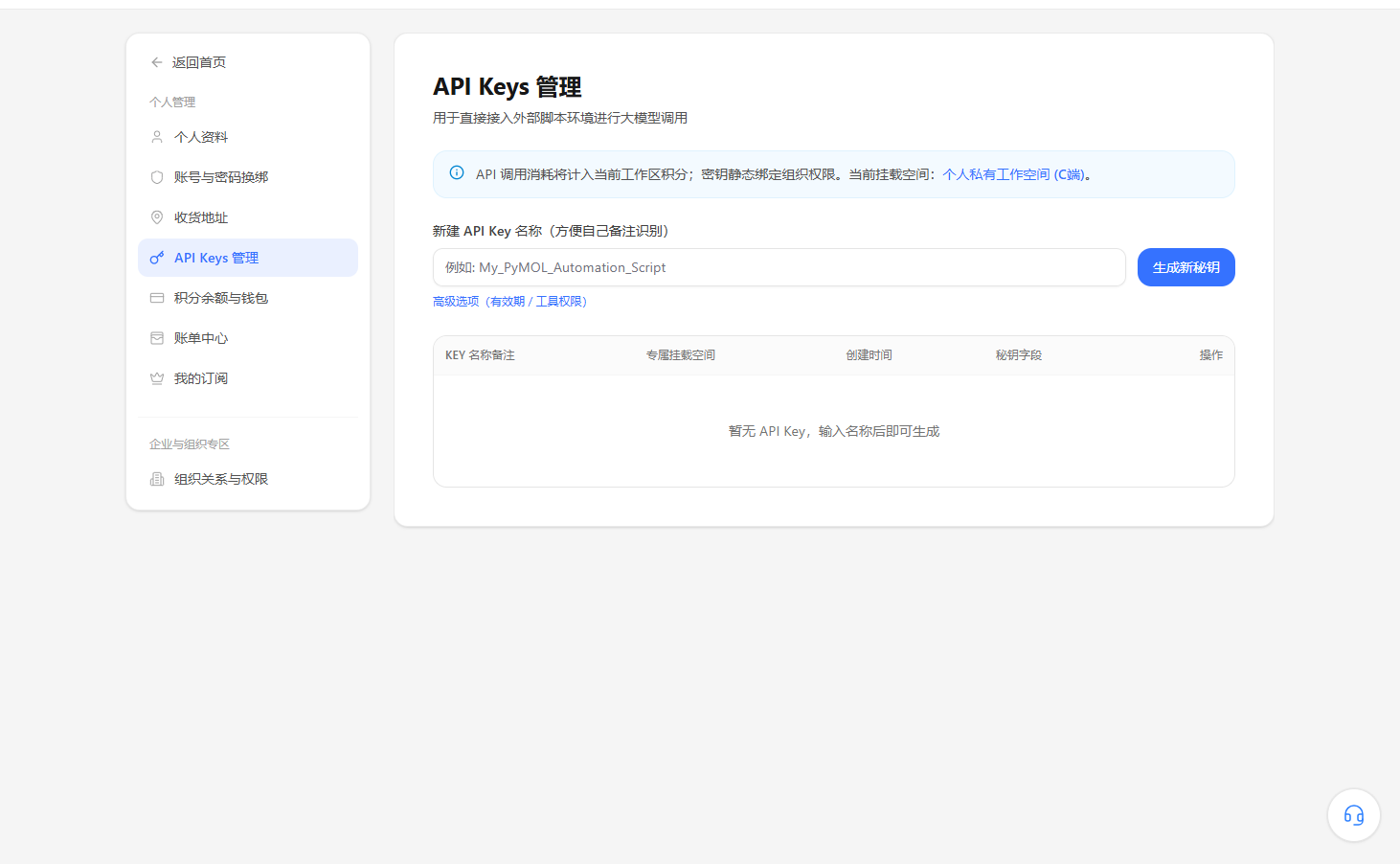Click the API Keys 管理 page heading
This screenshot has height=864, width=1400.
click(x=508, y=87)
